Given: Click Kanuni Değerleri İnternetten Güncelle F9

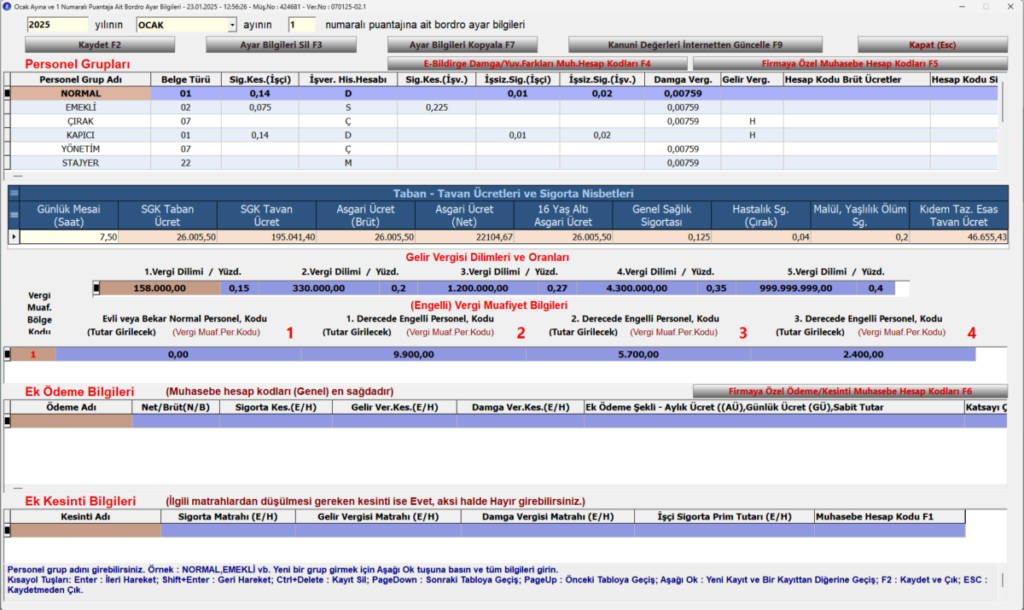Looking at the screenshot, I should coord(696,45).
